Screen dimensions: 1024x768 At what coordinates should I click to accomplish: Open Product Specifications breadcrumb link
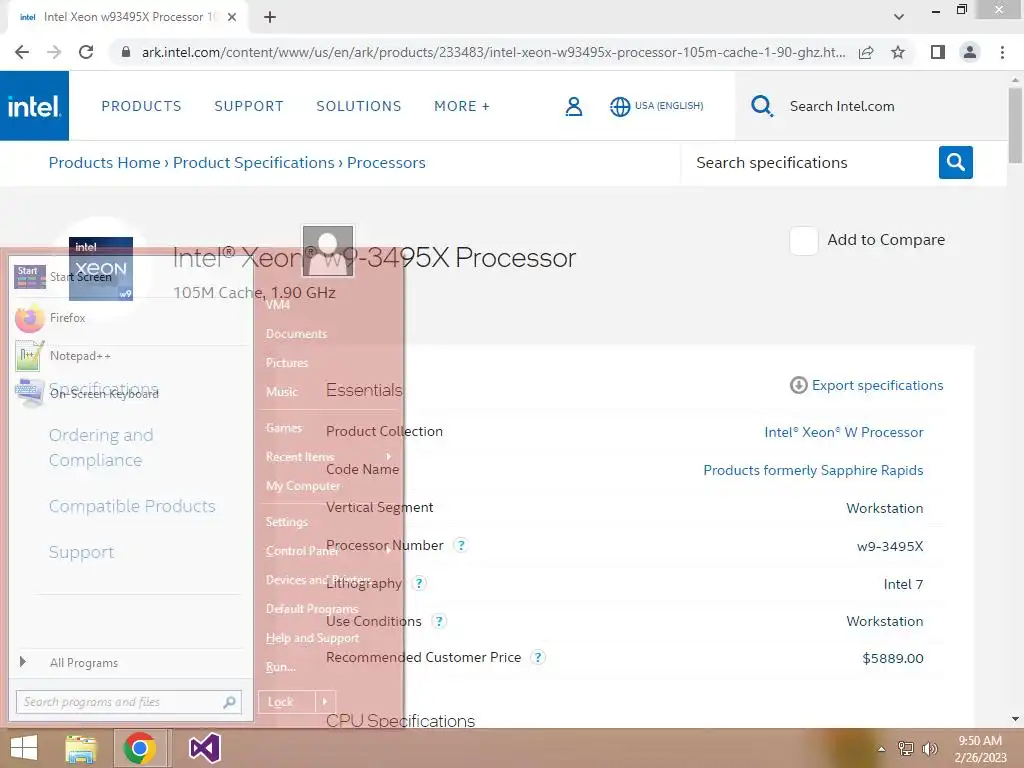point(253,163)
